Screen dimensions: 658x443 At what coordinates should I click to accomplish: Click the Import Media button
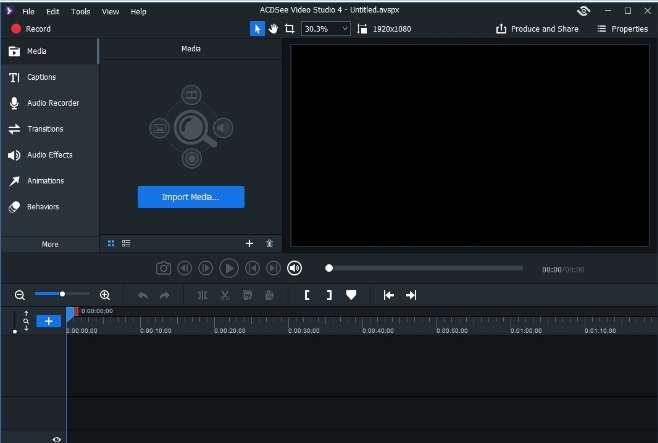coord(191,197)
